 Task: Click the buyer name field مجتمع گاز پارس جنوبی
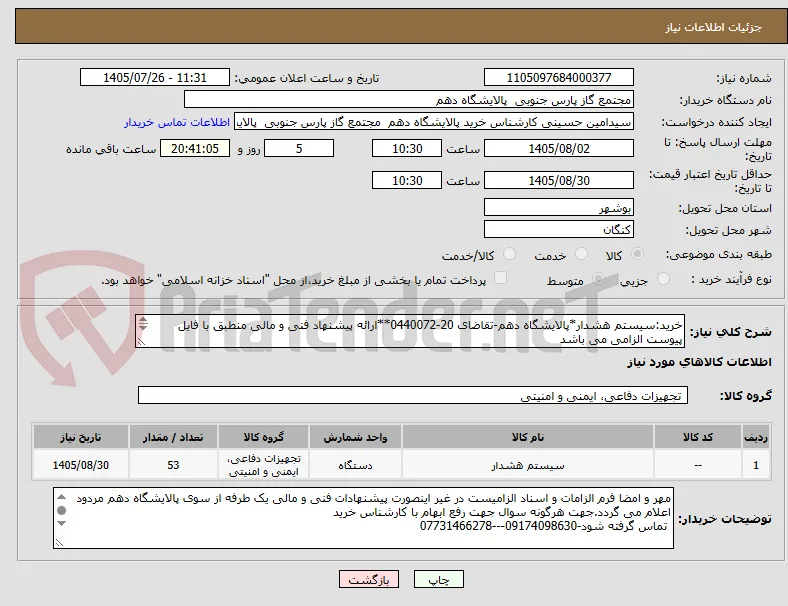coord(409,99)
